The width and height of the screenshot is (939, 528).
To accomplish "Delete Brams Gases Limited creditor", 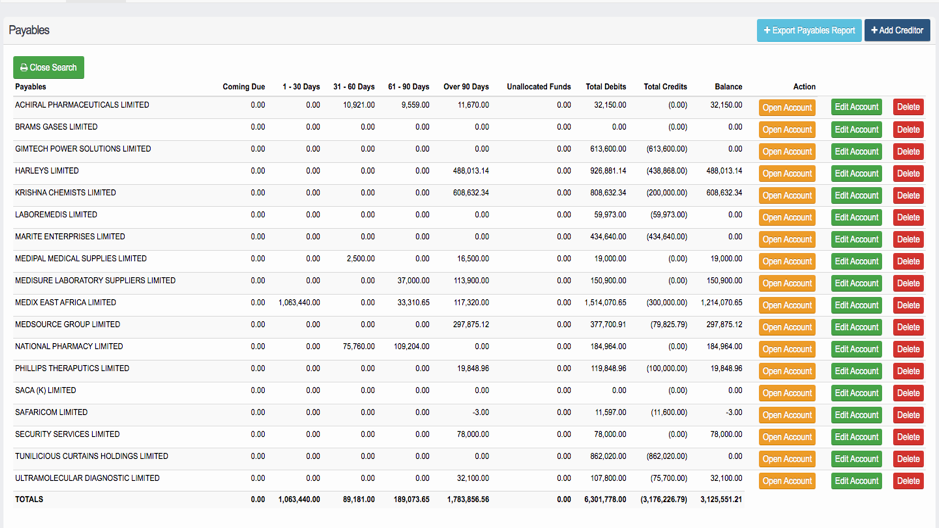I will [908, 129].
